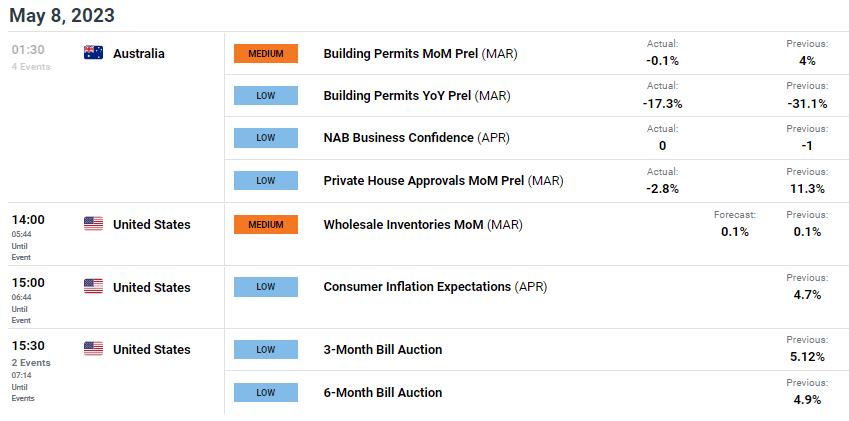Open the Building Permits MoM Prel event
849x421 pixels.
coord(420,54)
